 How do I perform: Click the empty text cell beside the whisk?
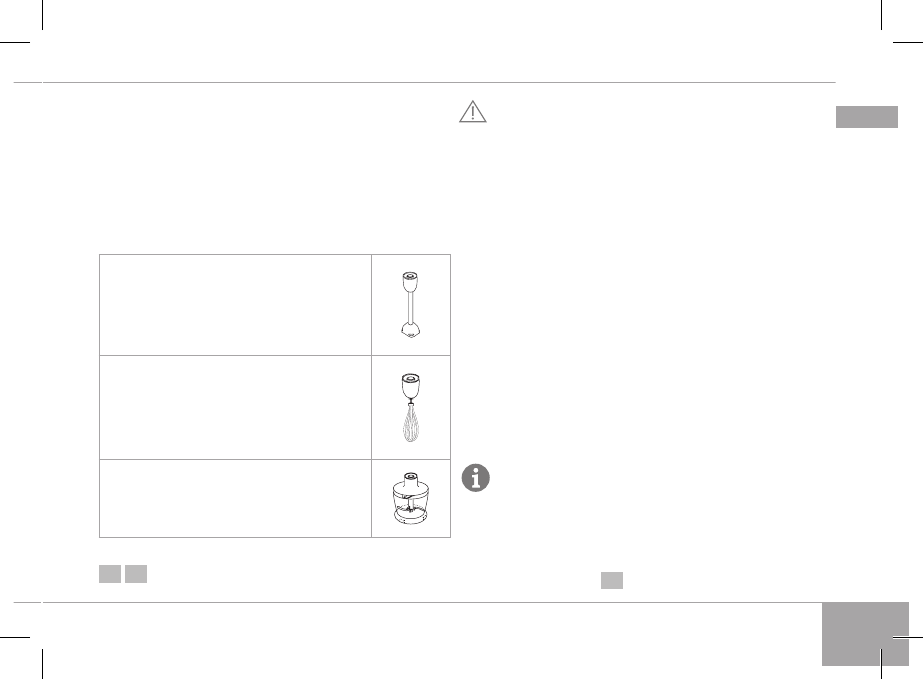235,406
